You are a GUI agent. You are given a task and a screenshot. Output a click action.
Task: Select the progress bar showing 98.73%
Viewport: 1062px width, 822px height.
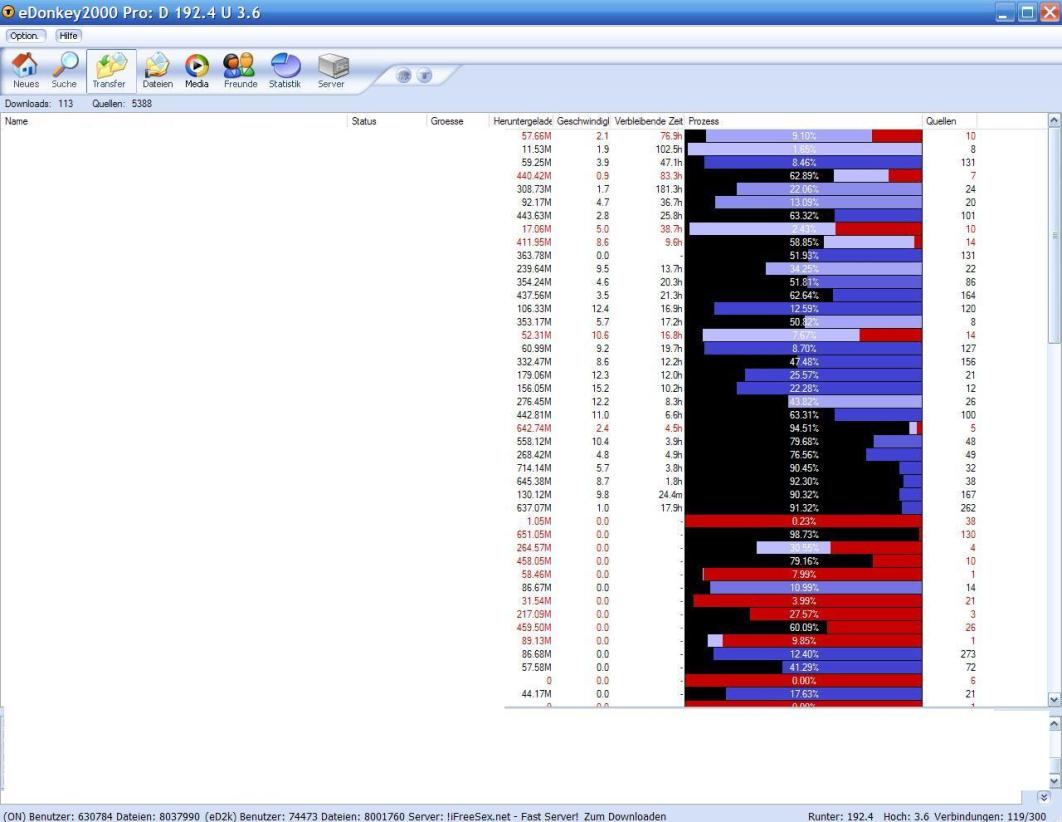pyautogui.click(x=804, y=534)
